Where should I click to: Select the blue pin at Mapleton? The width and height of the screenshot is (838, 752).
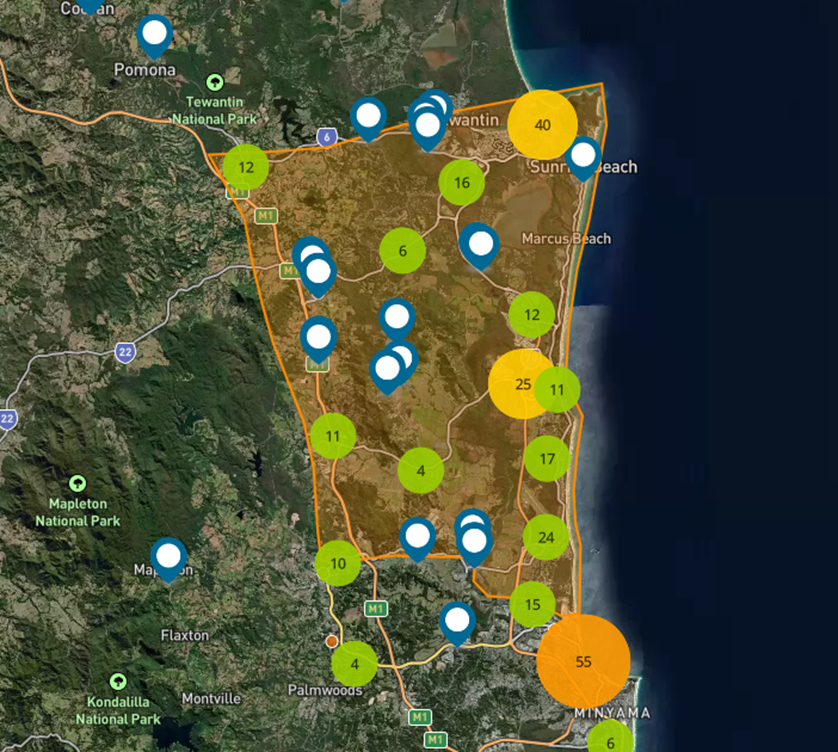point(169,556)
